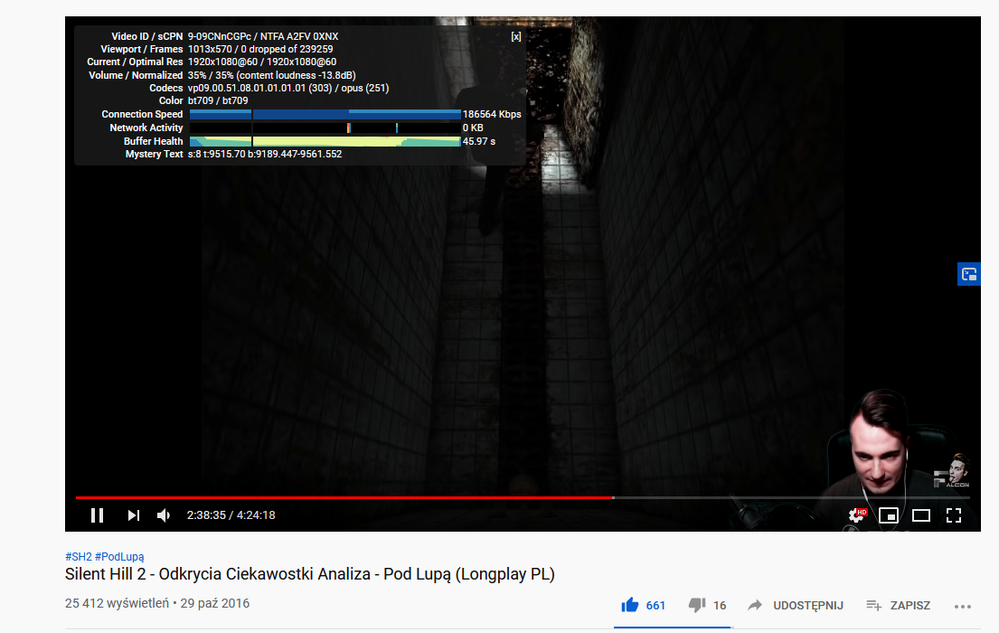The width and height of the screenshot is (999, 633).
Task: Click the ZAPISZ save button
Action: 898,605
